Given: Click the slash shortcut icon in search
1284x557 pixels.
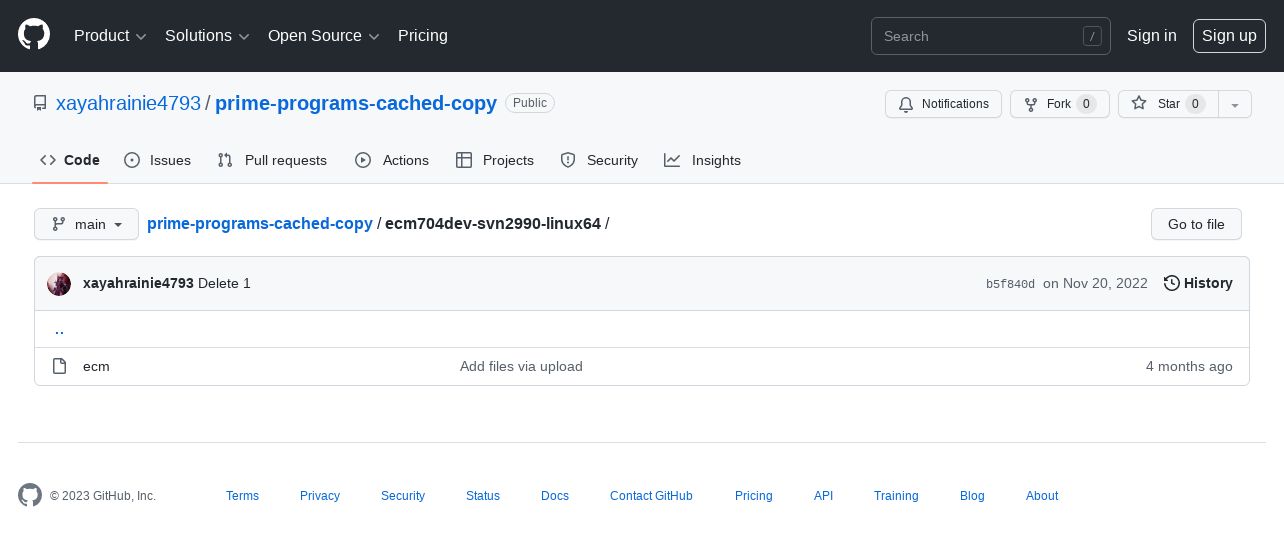Looking at the screenshot, I should point(1092,36).
